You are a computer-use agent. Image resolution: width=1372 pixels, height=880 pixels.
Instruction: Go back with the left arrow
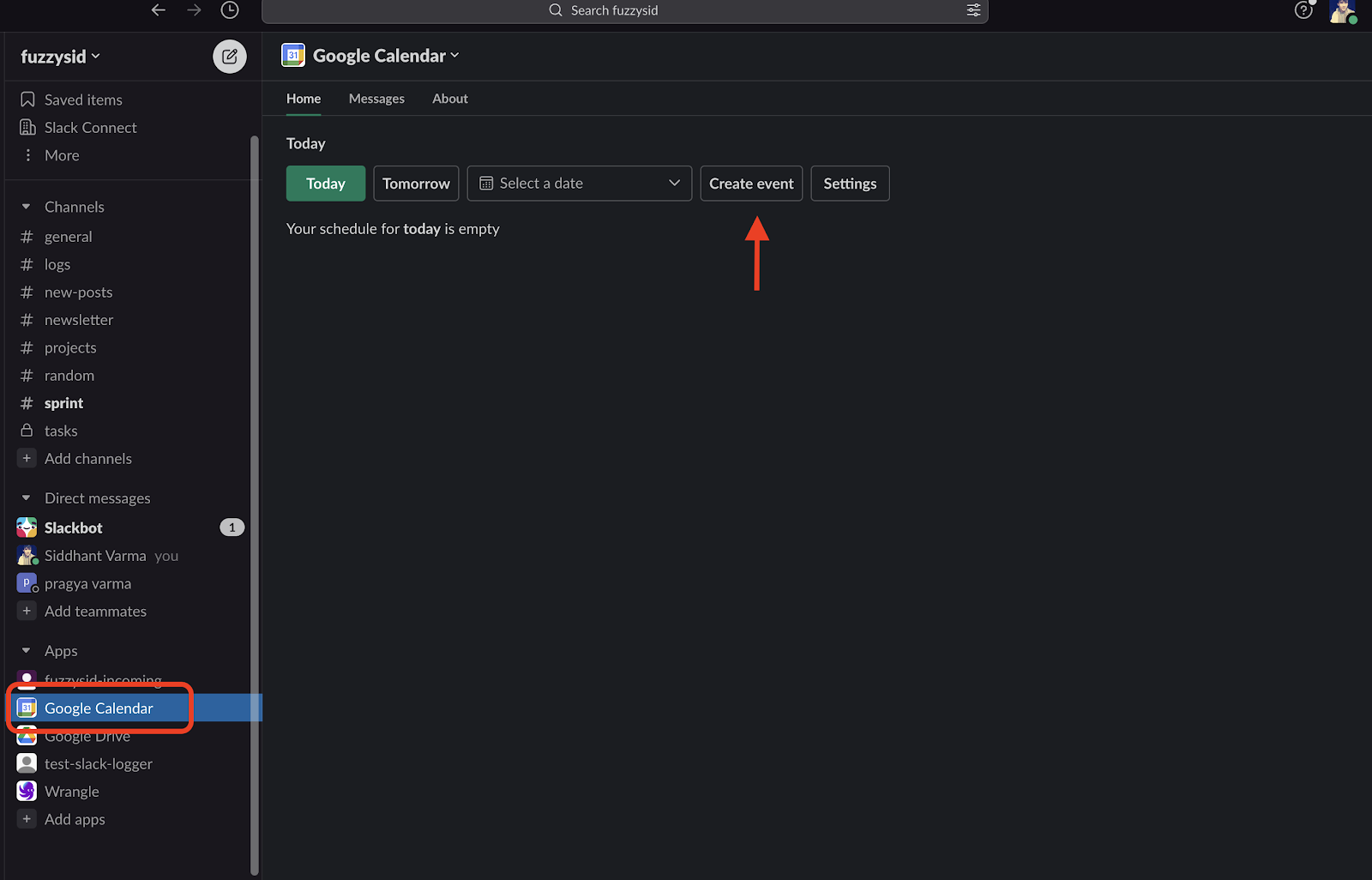point(158,10)
